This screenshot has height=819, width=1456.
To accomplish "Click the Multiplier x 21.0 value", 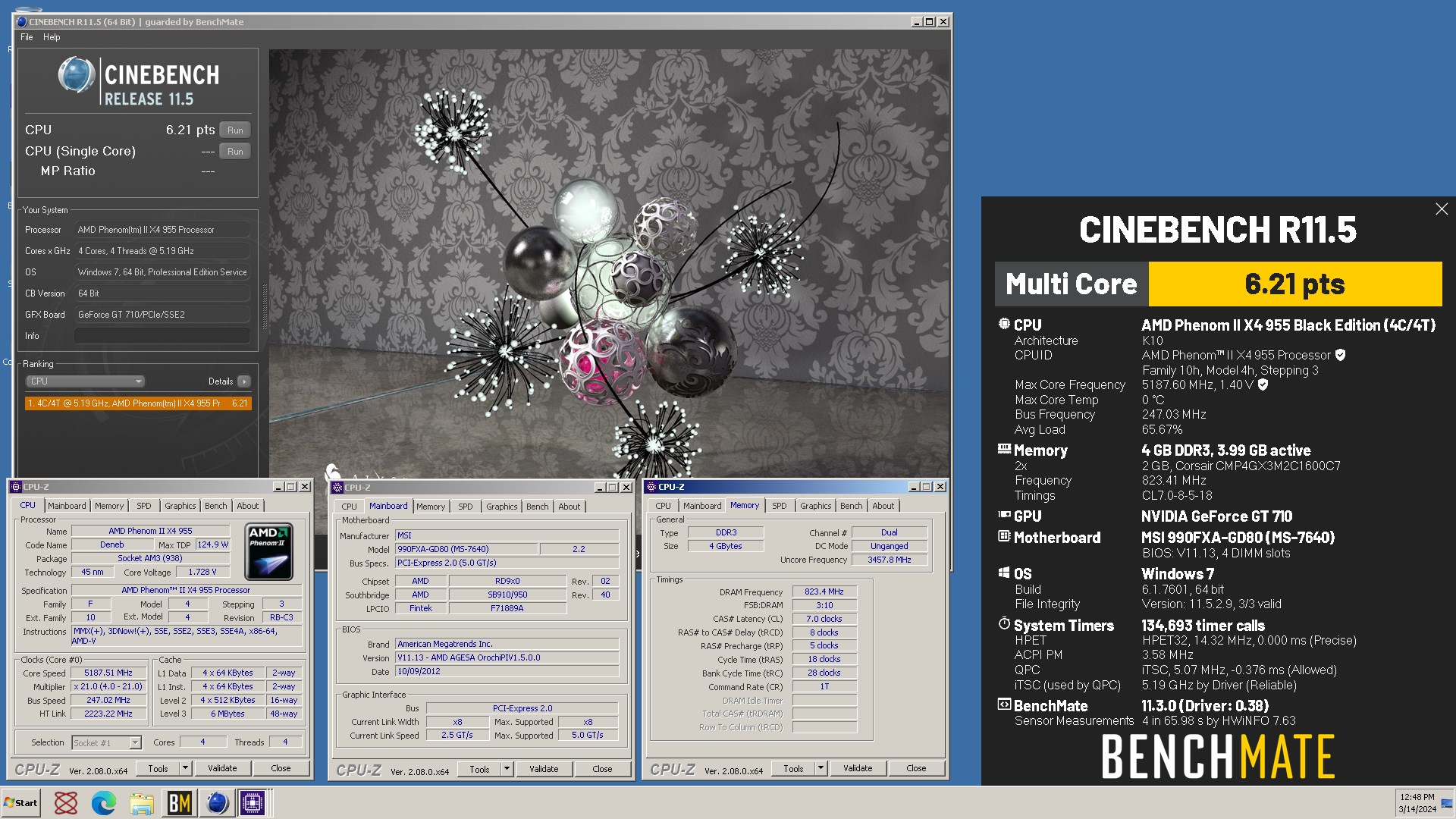I will click(x=108, y=687).
